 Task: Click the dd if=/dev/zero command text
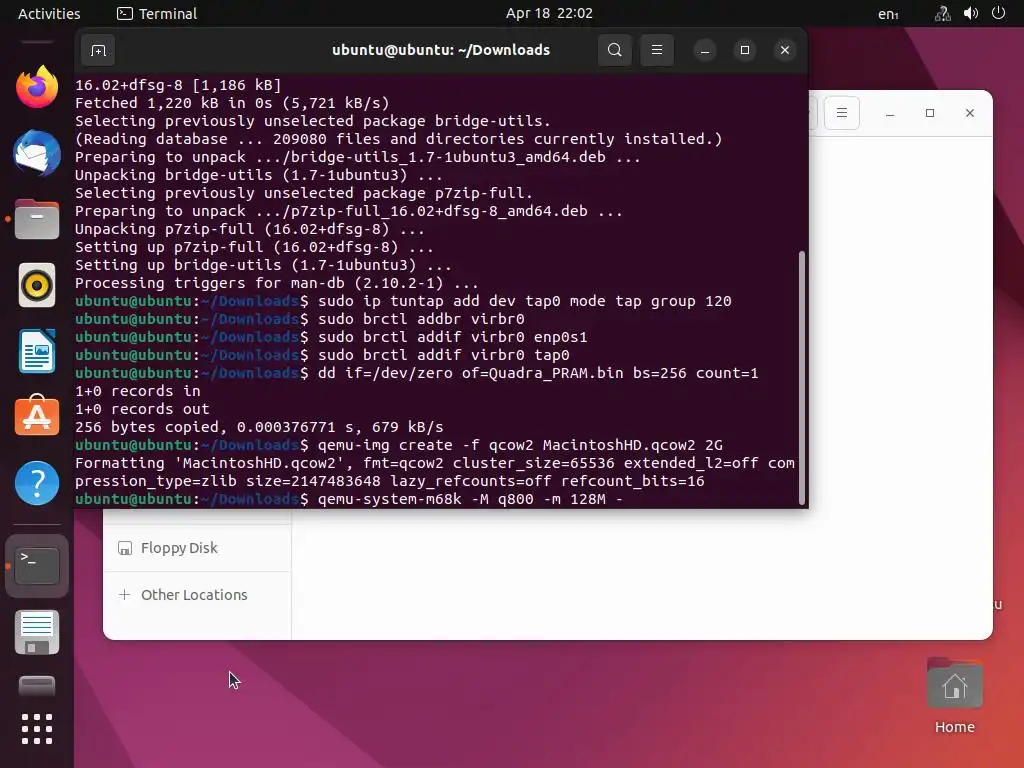coord(538,374)
